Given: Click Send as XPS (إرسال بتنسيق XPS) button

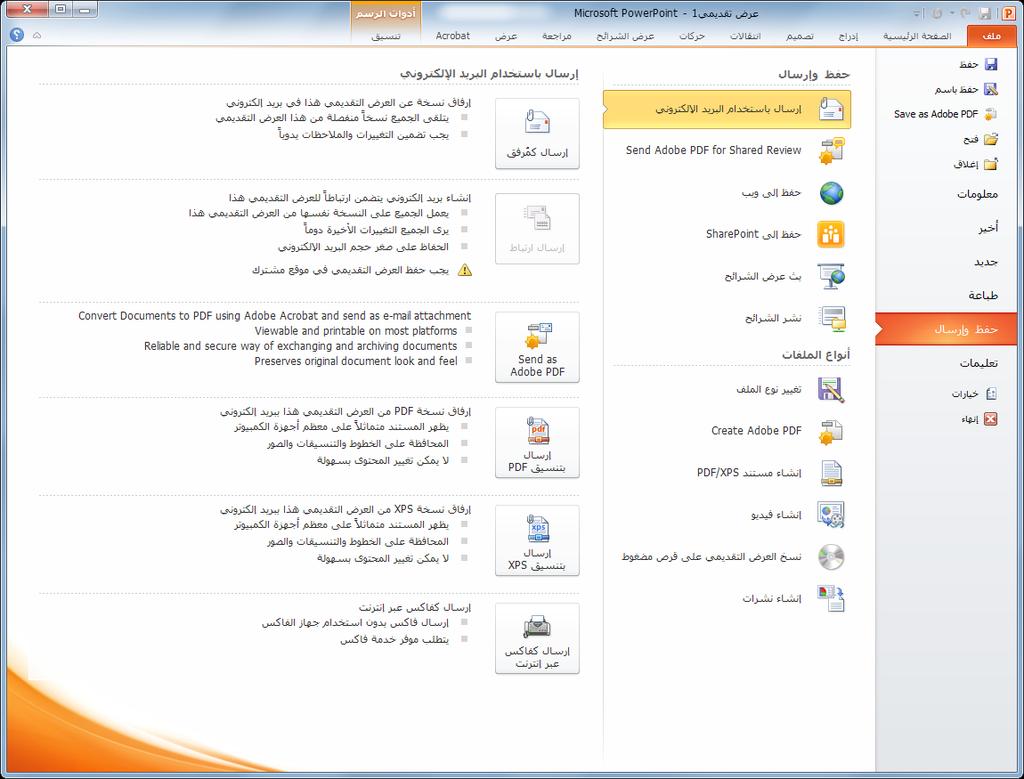Looking at the screenshot, I should coord(537,541).
